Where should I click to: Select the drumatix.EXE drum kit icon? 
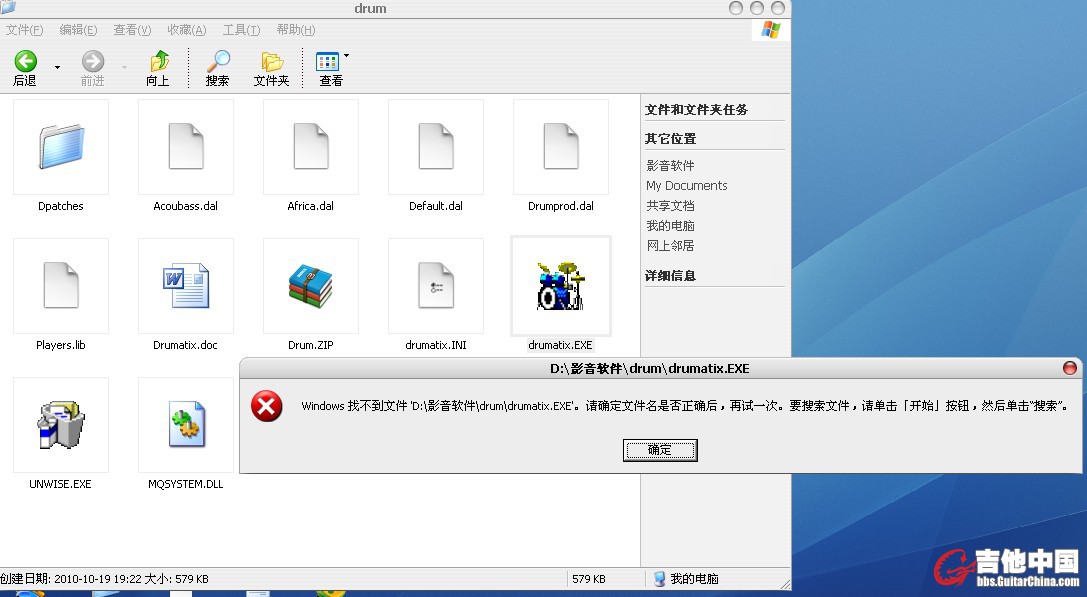tap(561, 286)
